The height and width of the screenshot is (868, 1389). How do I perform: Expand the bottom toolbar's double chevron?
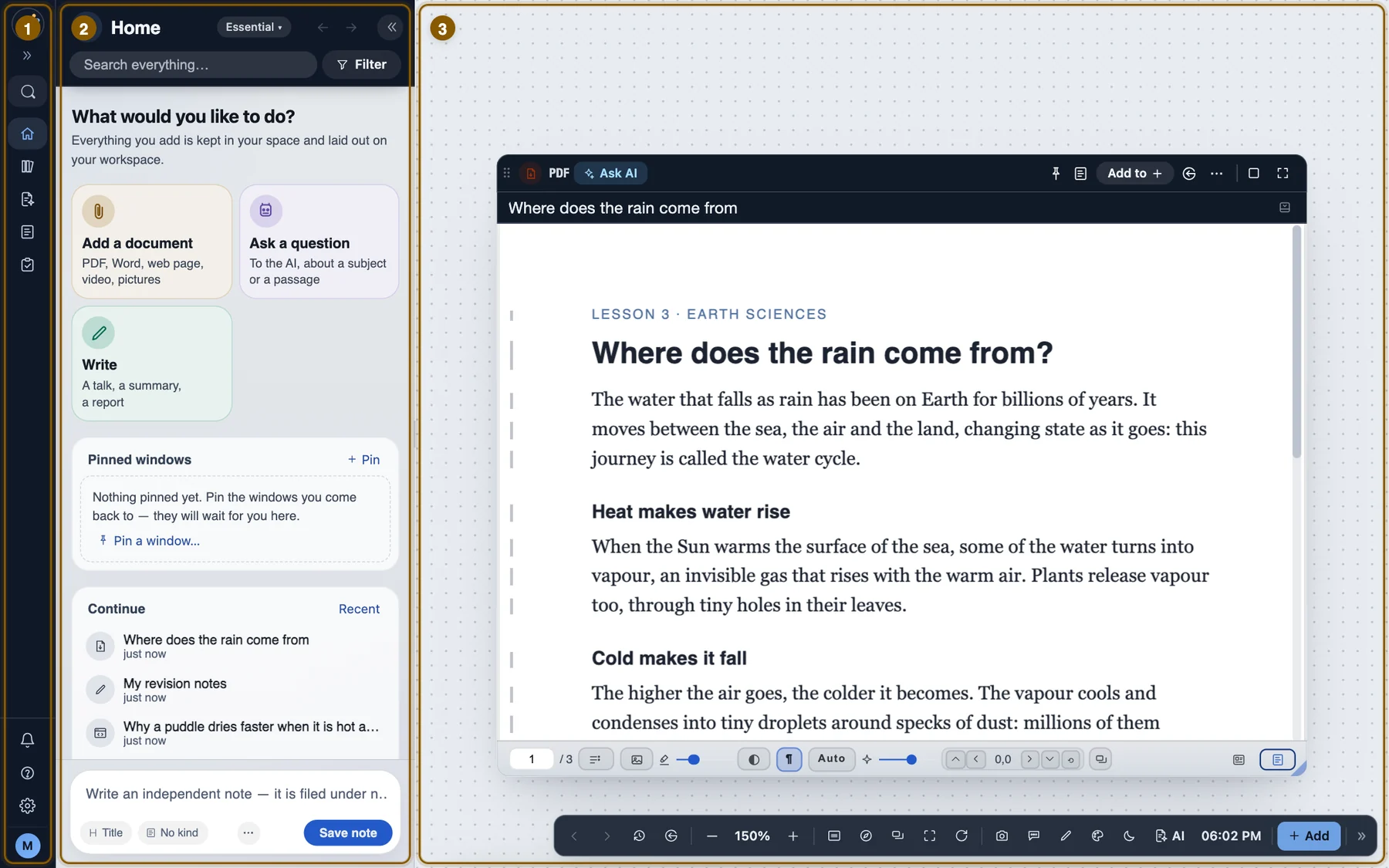click(1361, 836)
